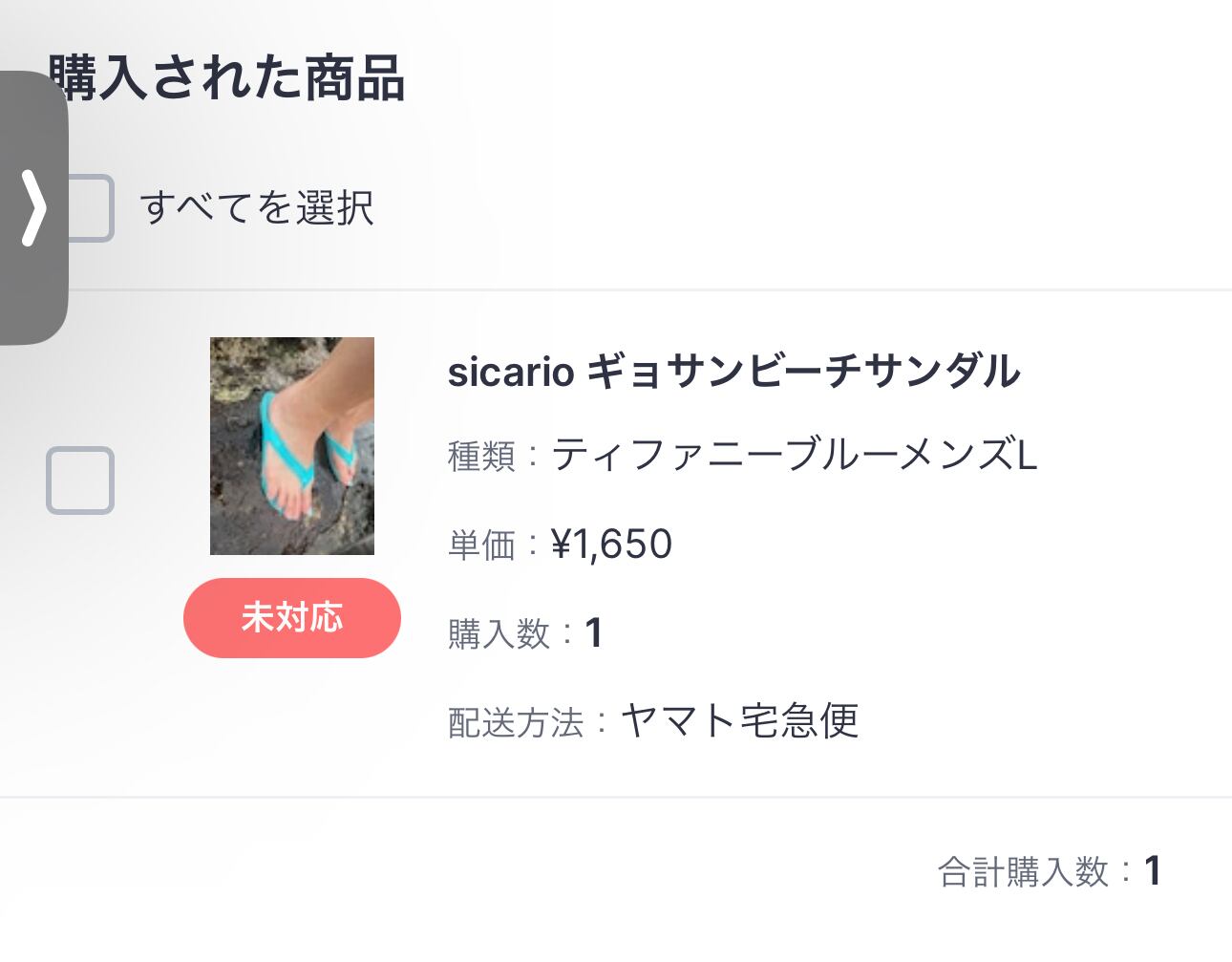Viewport: 1232px width, 962px height.
Task: Tick the checkbox beside the sandal item
Action: (x=80, y=481)
